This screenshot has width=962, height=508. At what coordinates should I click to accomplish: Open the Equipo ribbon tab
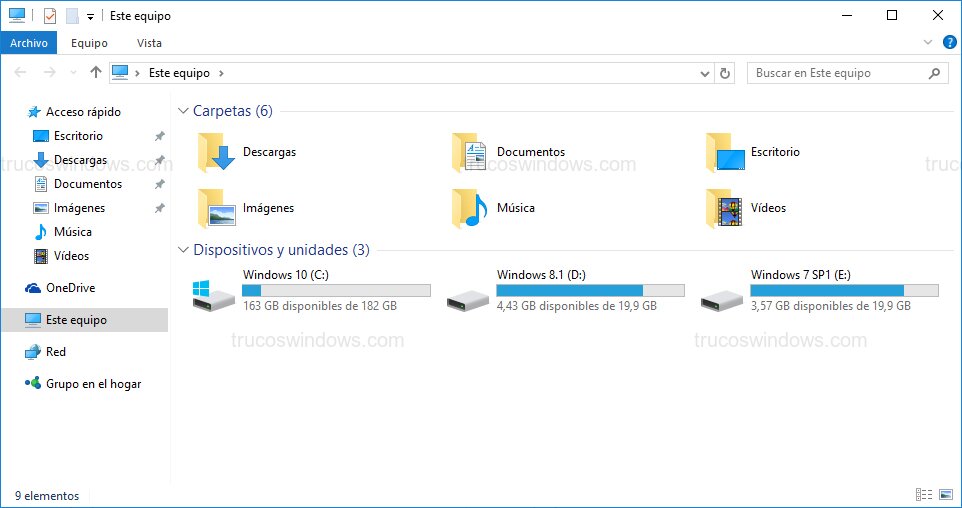[90, 43]
